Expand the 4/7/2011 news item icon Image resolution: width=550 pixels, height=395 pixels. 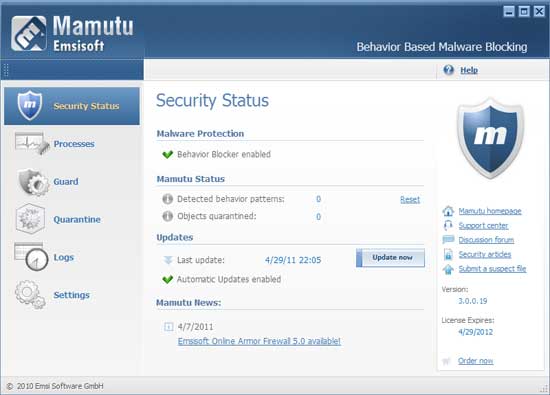tap(168, 327)
